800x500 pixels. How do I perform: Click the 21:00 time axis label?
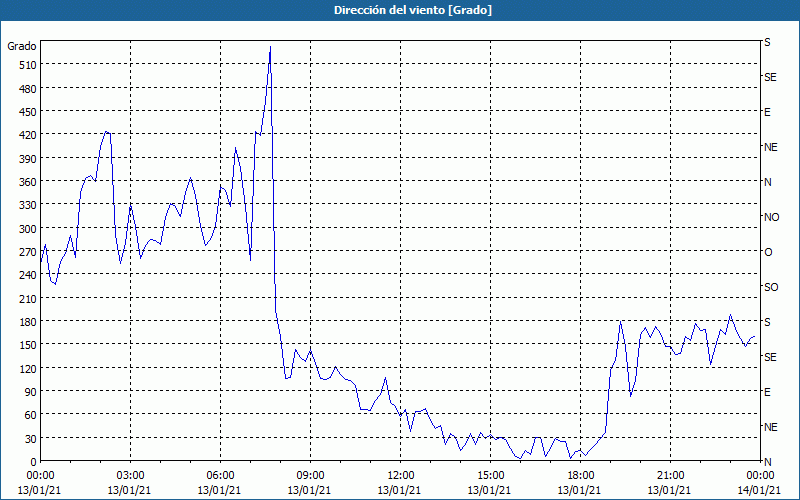(x=670, y=476)
